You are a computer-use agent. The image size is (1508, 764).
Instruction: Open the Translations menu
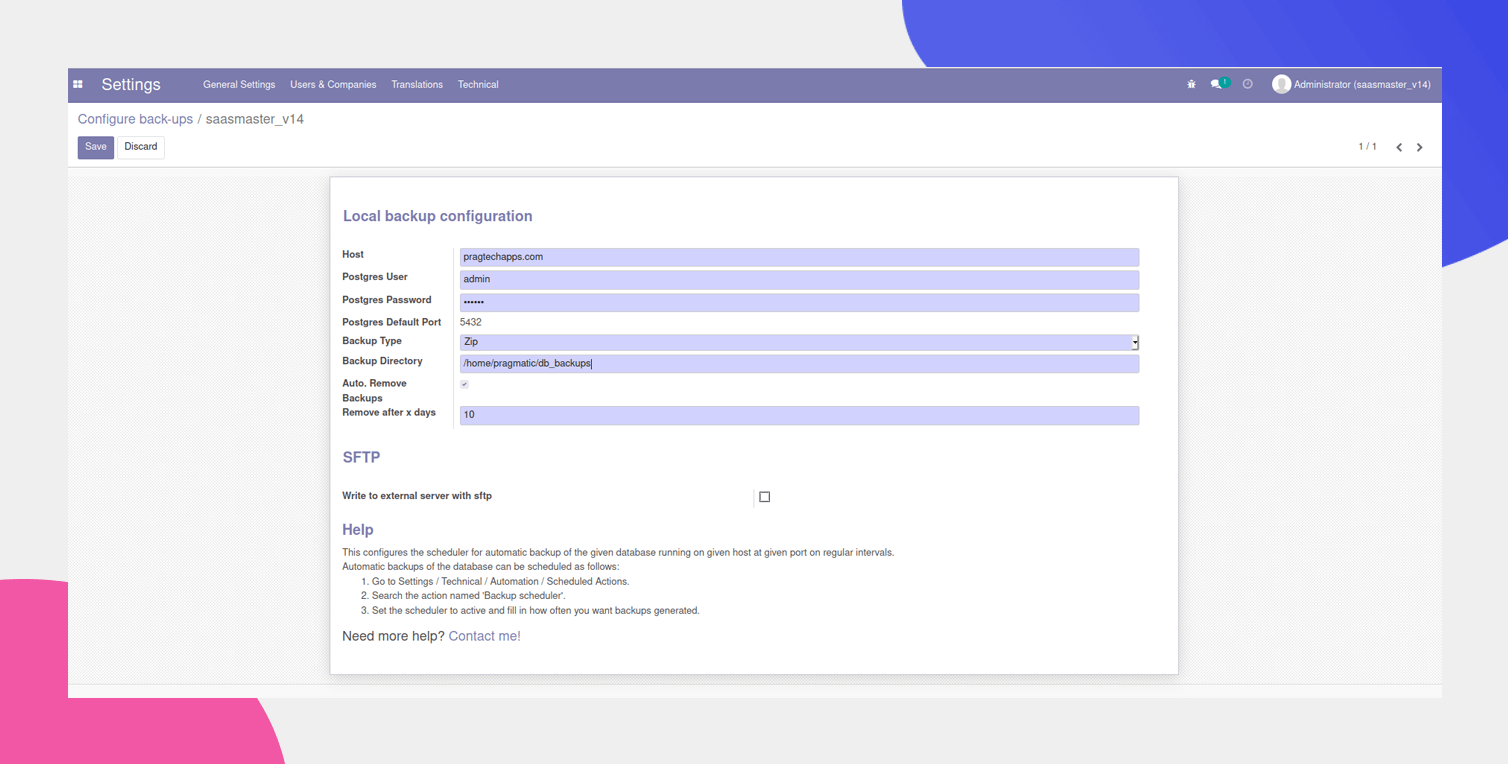(417, 85)
